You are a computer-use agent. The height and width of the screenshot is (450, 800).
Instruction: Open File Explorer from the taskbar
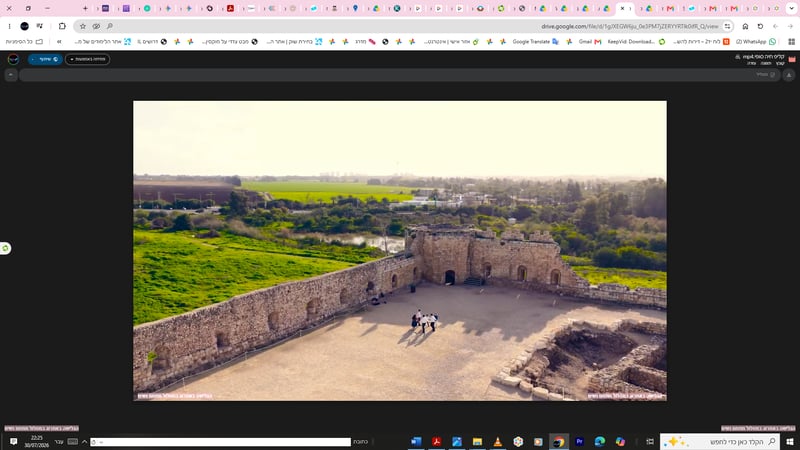coord(478,441)
